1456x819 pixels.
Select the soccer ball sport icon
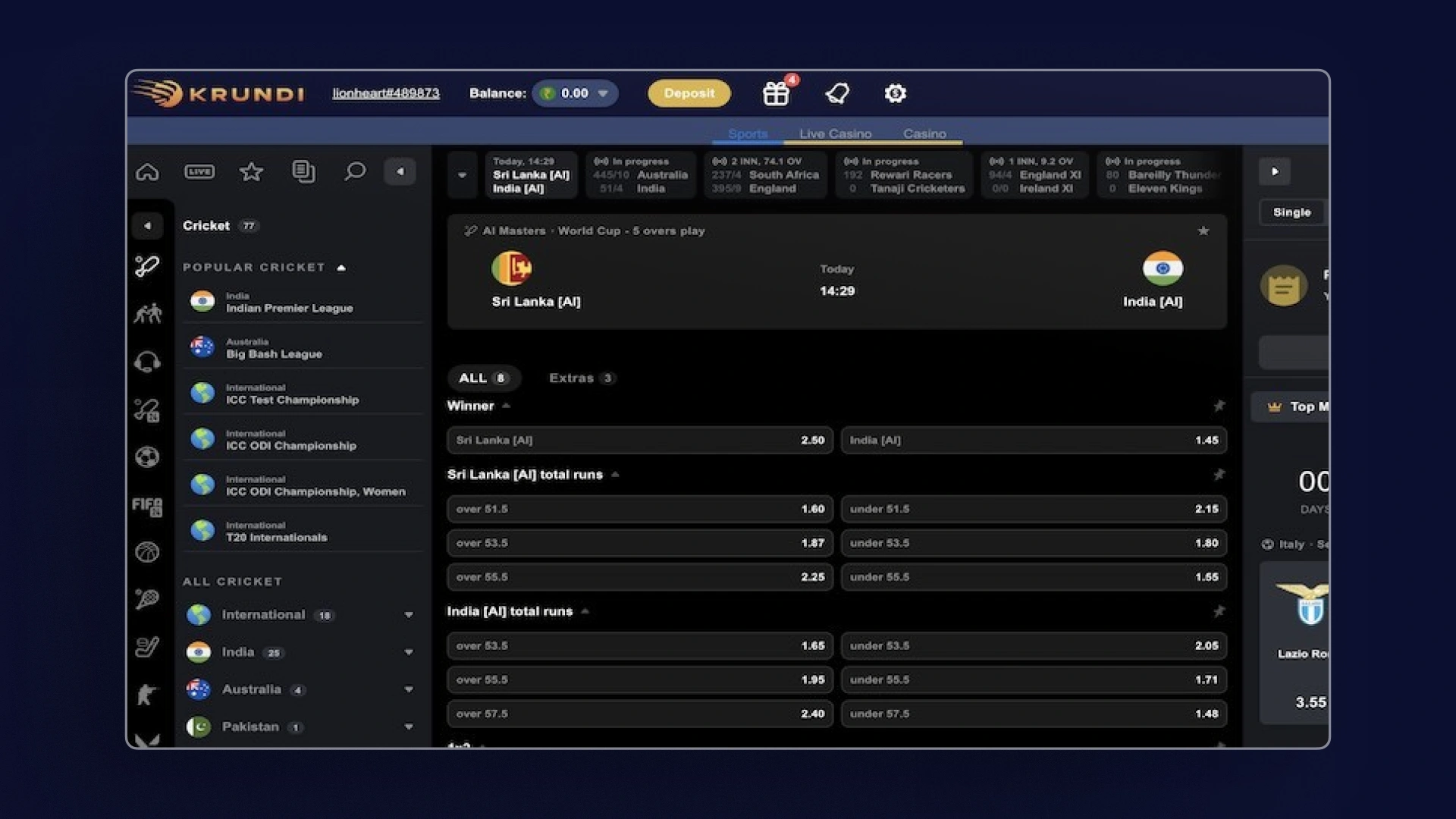(147, 457)
